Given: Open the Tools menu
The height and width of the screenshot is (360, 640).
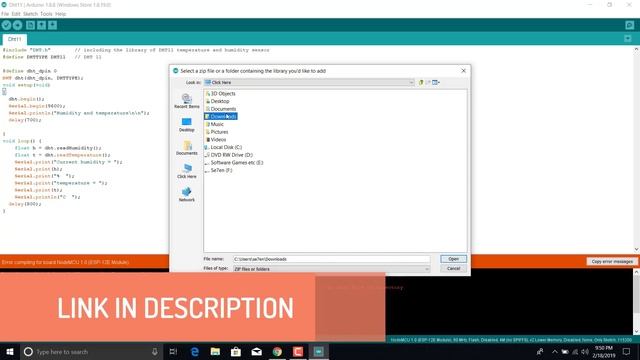Looking at the screenshot, I should point(46,14).
